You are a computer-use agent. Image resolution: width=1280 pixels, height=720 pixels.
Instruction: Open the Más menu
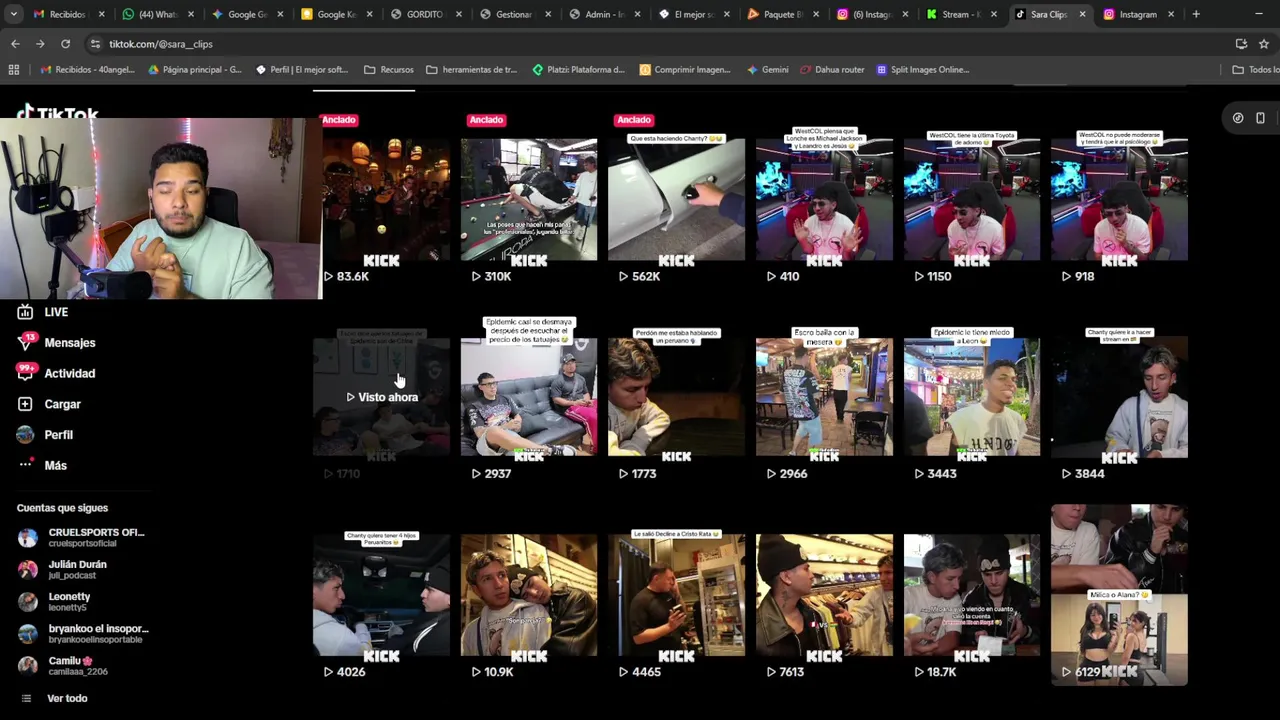(x=42, y=465)
